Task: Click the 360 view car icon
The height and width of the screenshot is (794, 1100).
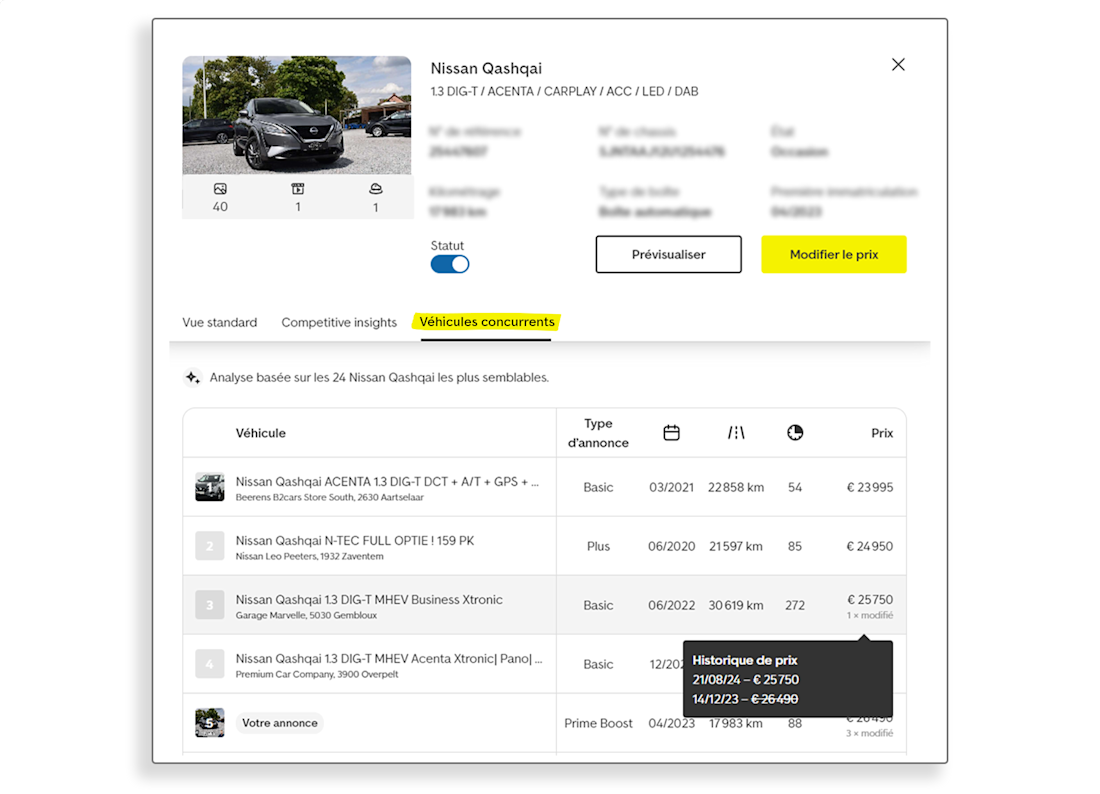Action: (x=376, y=189)
